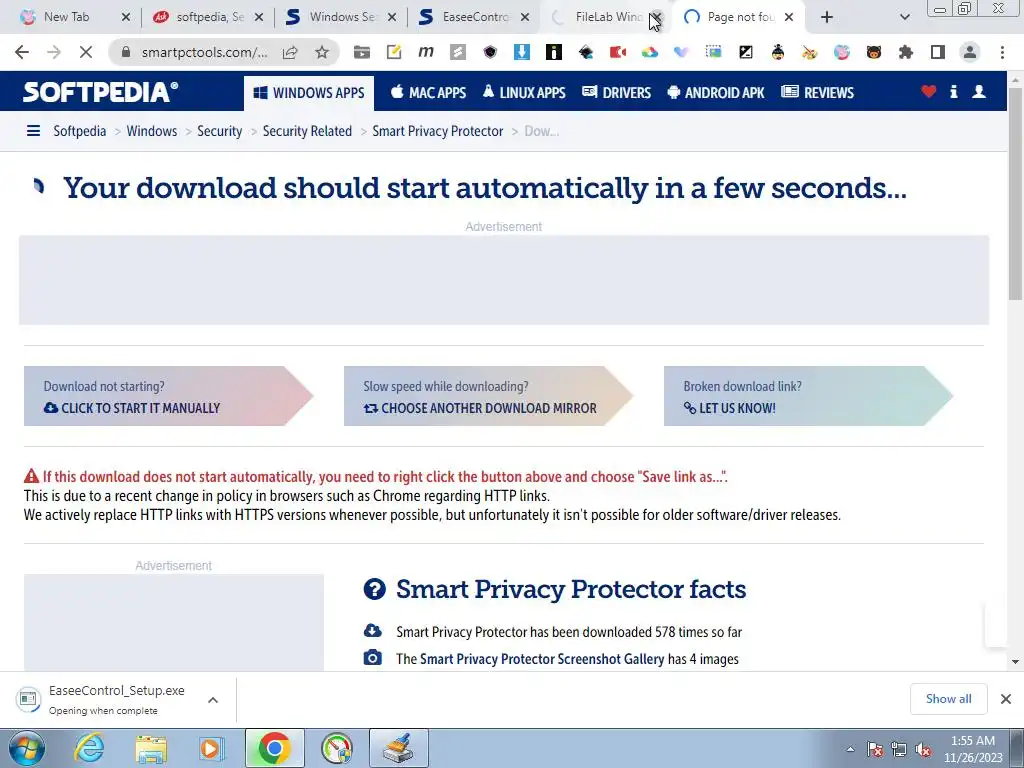The height and width of the screenshot is (768, 1024).
Task: Open the notepad-with-pencil extension icon
Action: tap(394, 52)
